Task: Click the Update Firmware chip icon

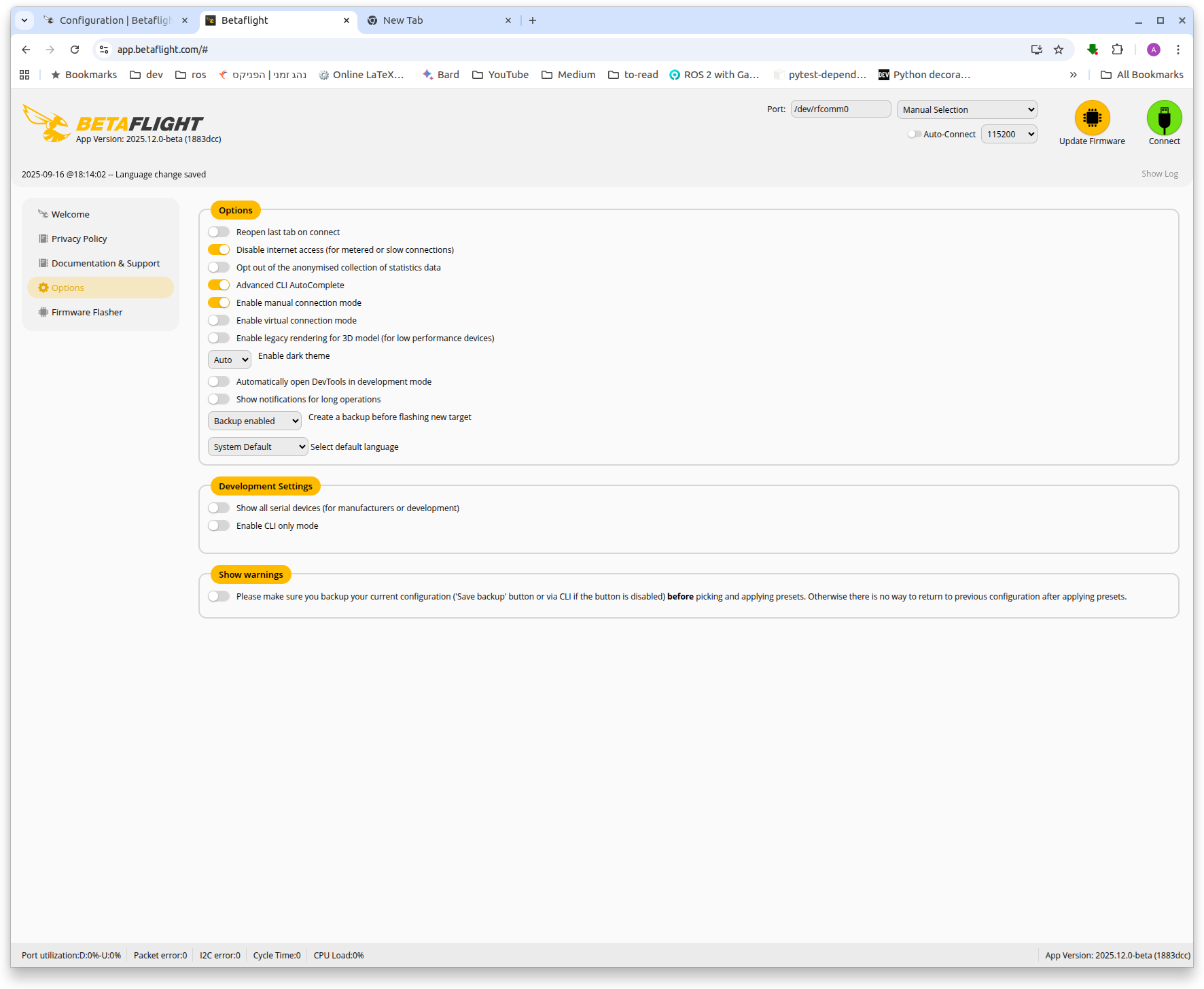Action: click(x=1092, y=118)
